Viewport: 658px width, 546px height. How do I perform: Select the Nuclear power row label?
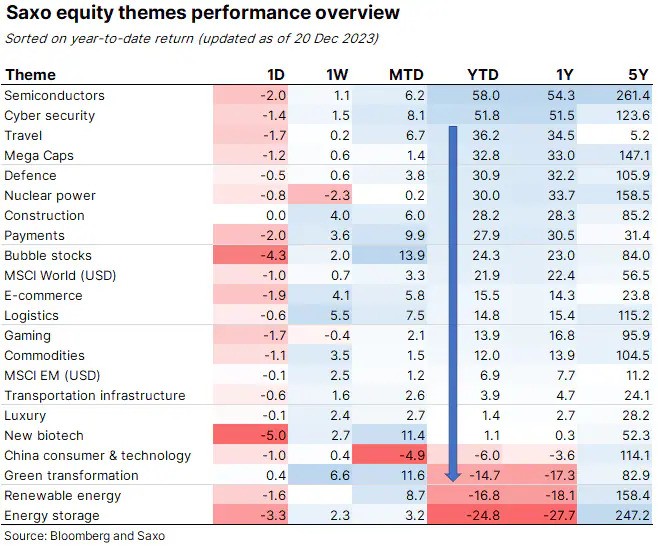tap(50, 196)
